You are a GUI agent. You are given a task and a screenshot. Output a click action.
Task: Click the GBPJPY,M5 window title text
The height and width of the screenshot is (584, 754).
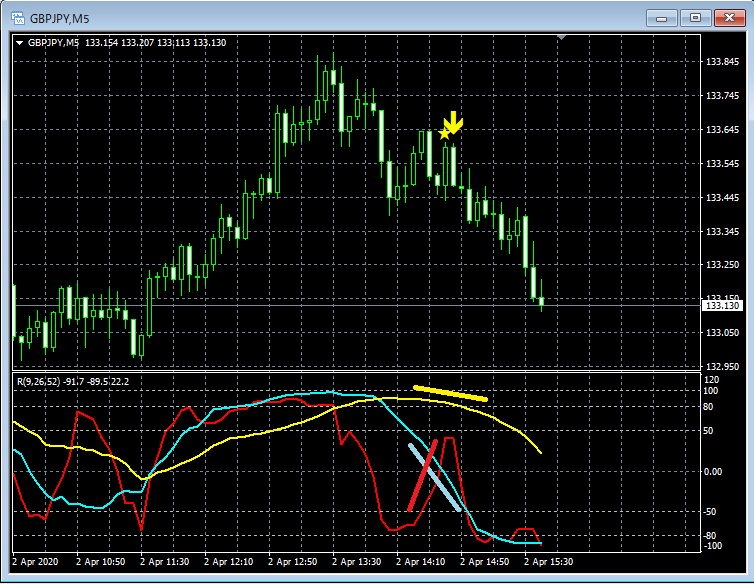60,19
